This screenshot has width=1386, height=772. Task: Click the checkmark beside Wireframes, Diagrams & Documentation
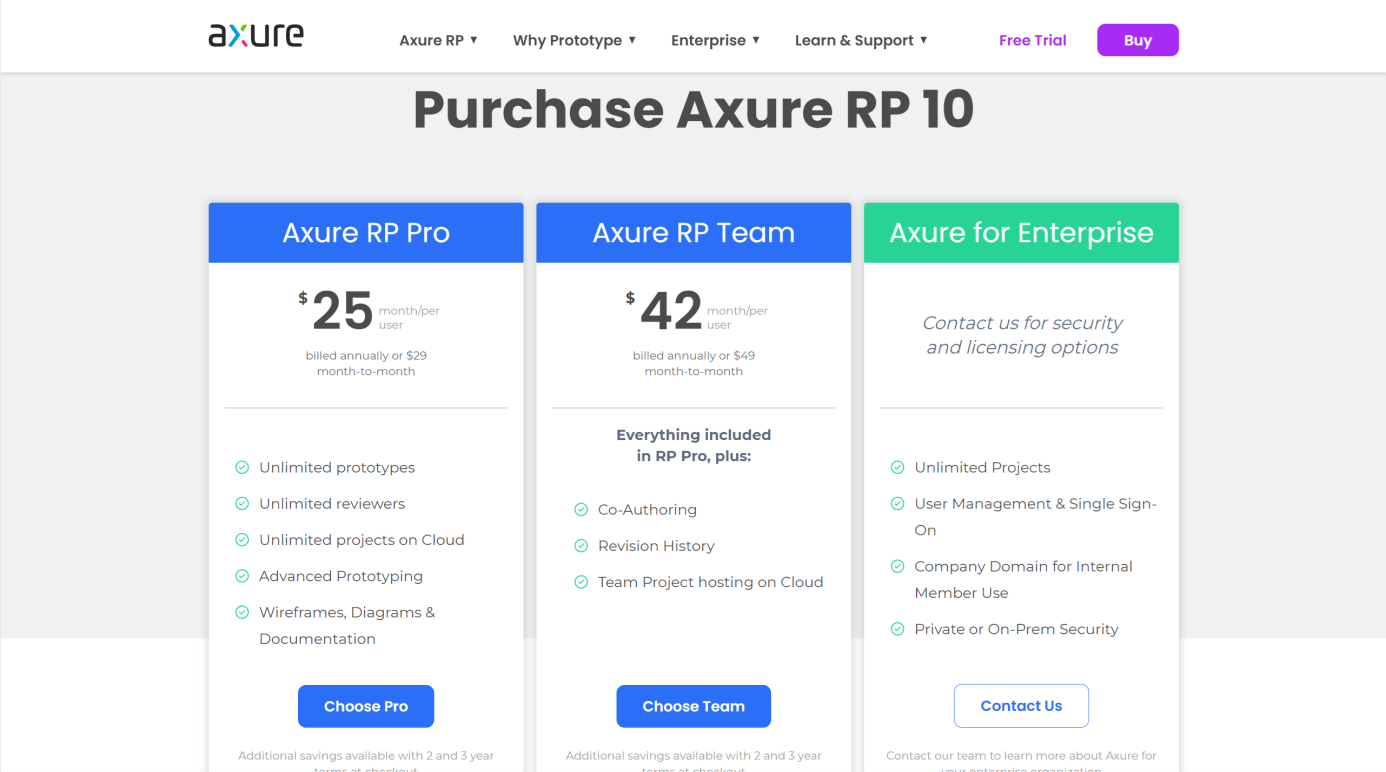242,612
